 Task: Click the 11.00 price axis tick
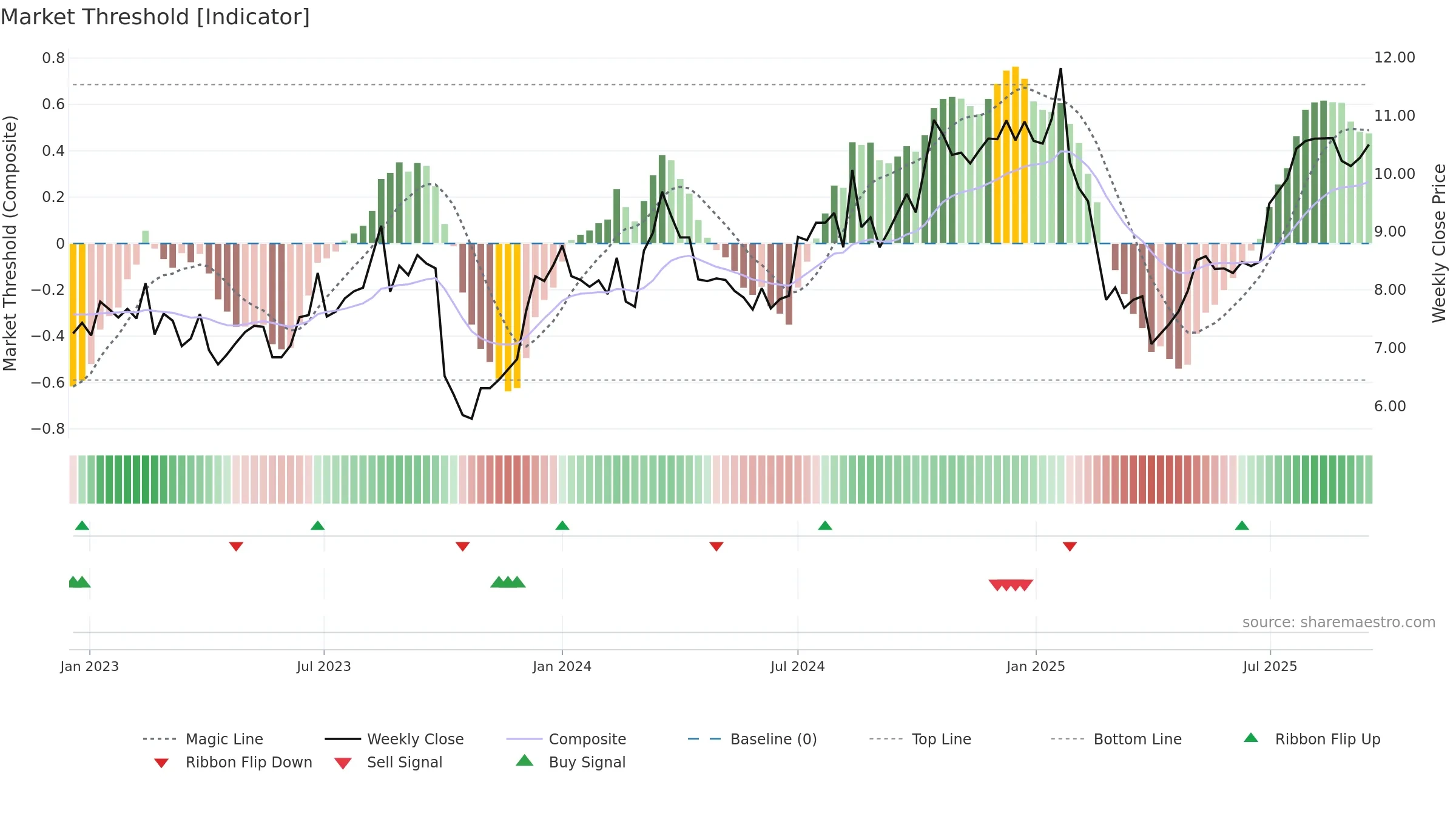(1395, 116)
